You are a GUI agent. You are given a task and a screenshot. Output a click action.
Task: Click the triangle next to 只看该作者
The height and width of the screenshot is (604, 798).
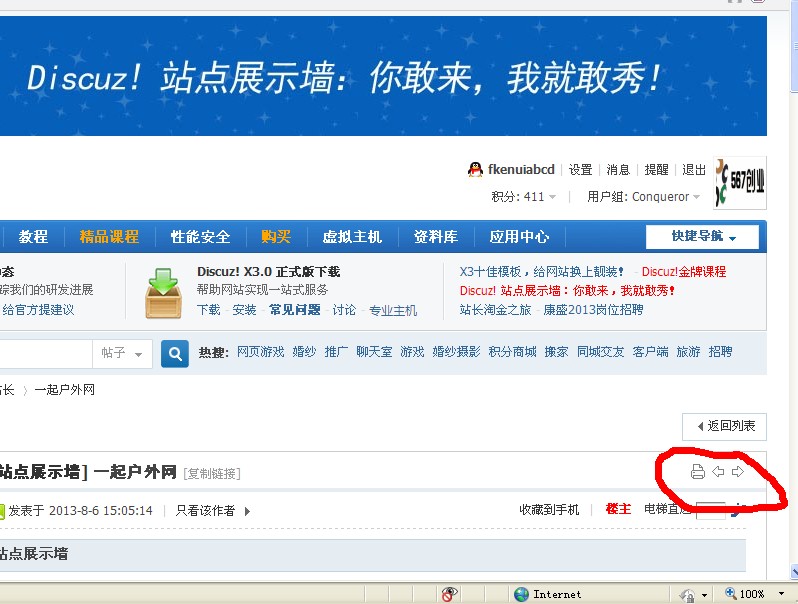247,511
